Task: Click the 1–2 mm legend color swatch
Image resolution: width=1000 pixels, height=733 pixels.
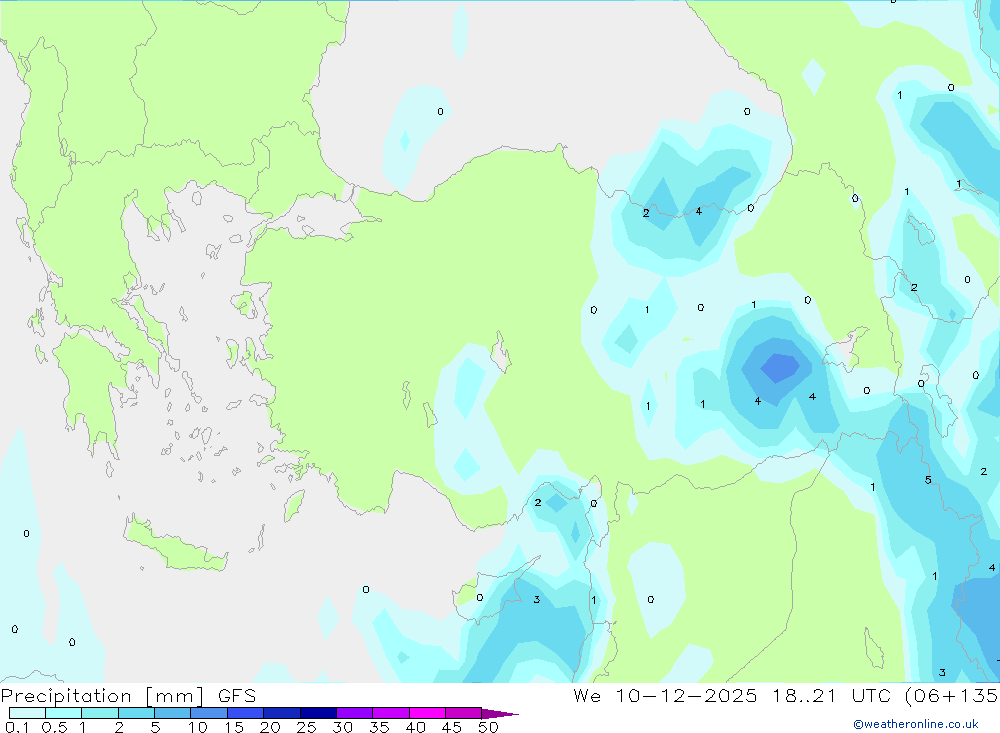Action: tap(100, 713)
